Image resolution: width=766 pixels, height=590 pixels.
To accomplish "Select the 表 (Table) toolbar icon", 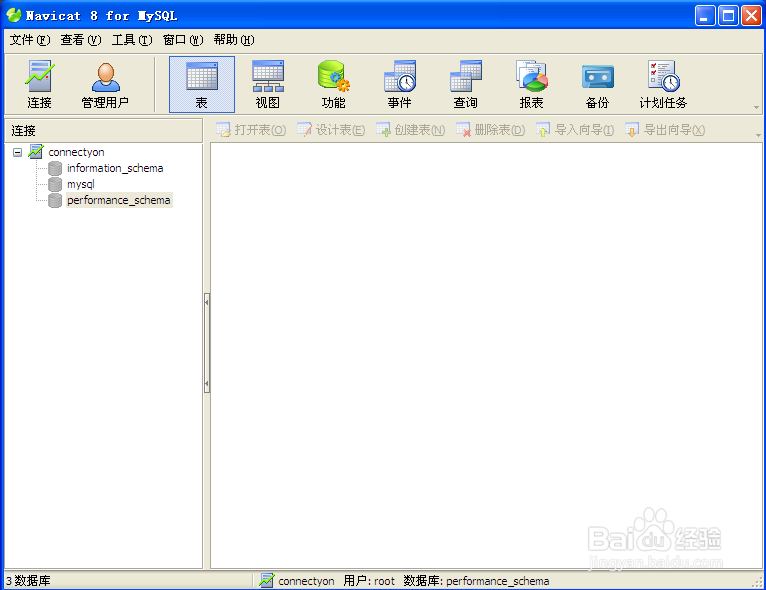I will [202, 84].
